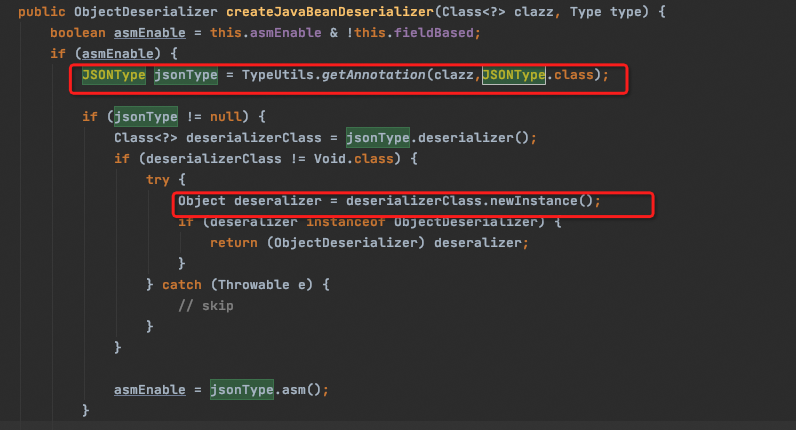This screenshot has width=796, height=430.
Task: Click jsonType before '.deserializer()'
Action: coord(378,138)
